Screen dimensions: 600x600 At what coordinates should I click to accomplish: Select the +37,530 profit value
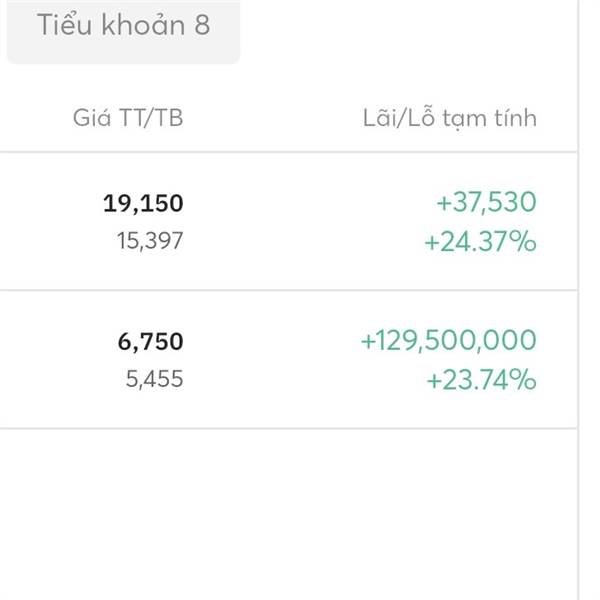point(486,202)
